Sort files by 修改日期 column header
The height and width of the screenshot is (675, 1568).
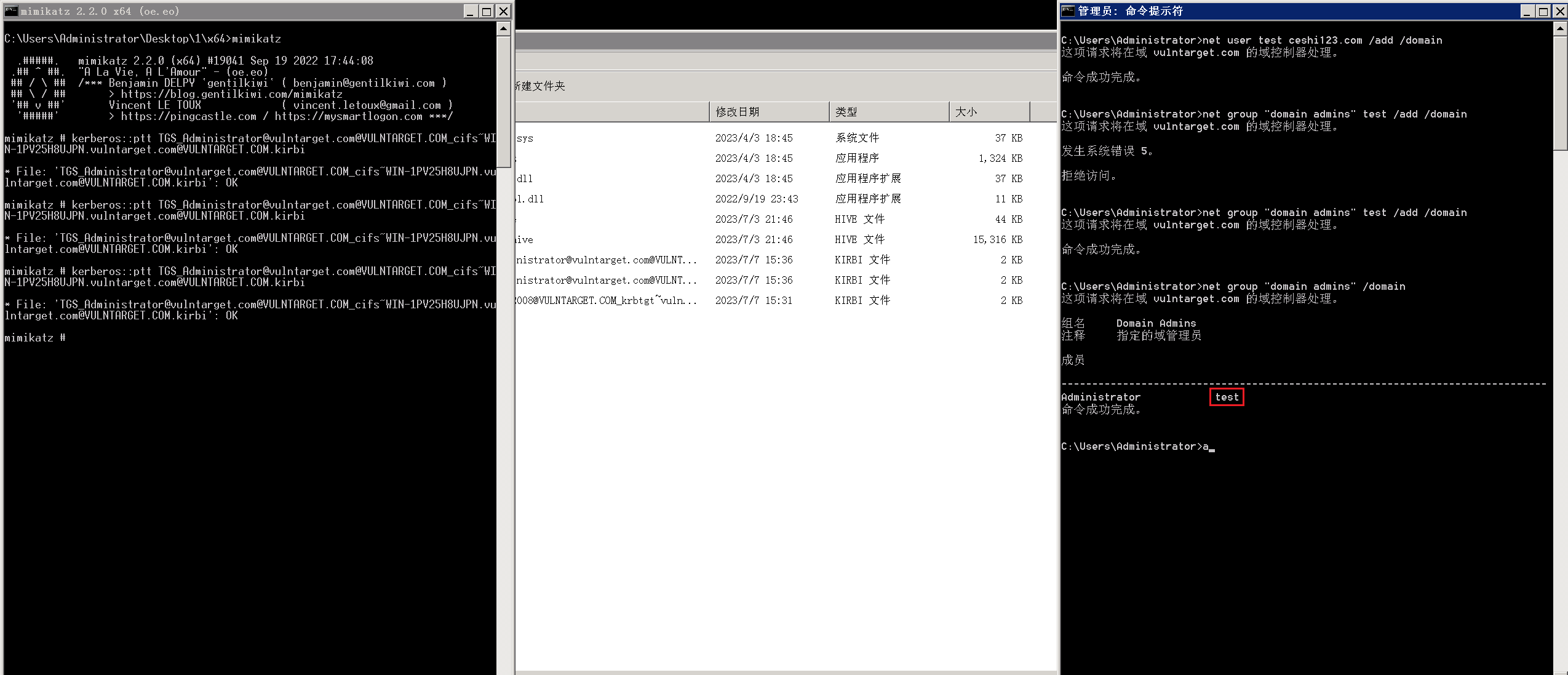tap(769, 112)
